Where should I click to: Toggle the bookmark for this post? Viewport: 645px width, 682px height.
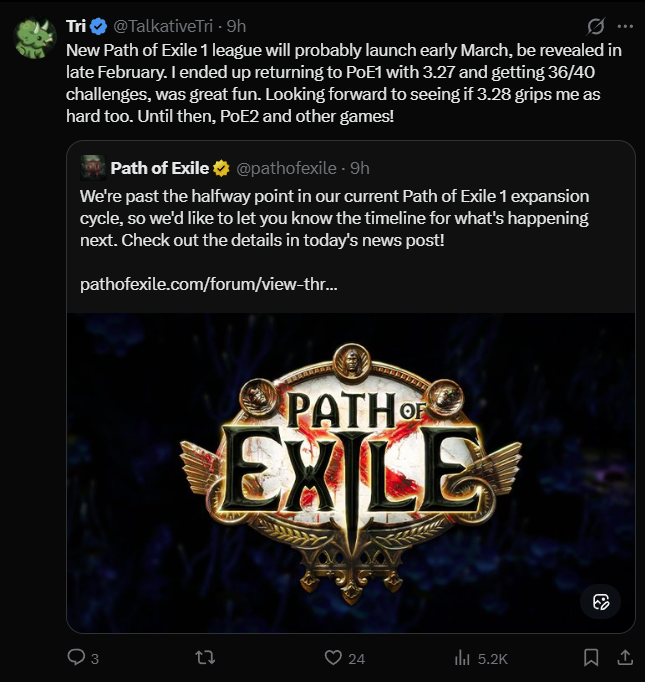[591, 657]
